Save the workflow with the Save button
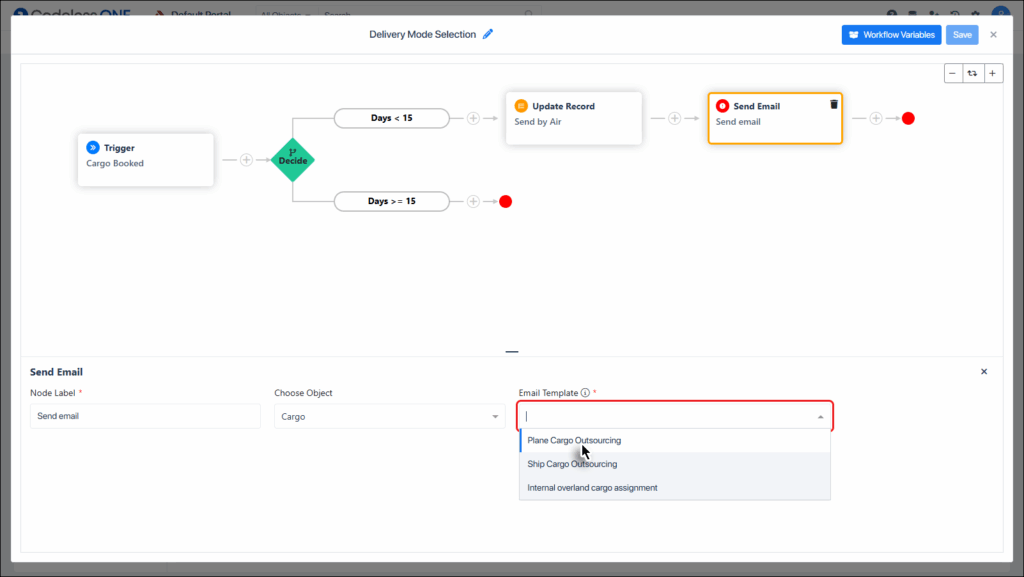 (x=961, y=34)
